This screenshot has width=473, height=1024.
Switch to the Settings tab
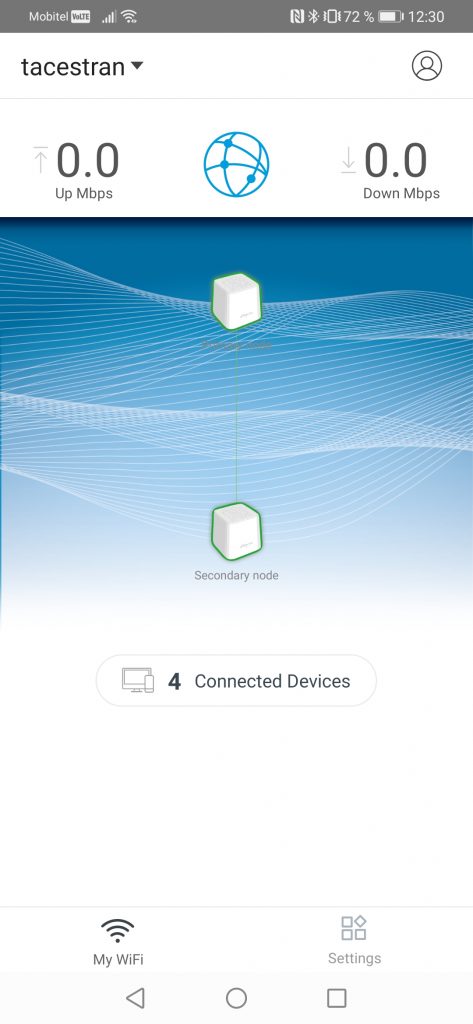[x=354, y=940]
